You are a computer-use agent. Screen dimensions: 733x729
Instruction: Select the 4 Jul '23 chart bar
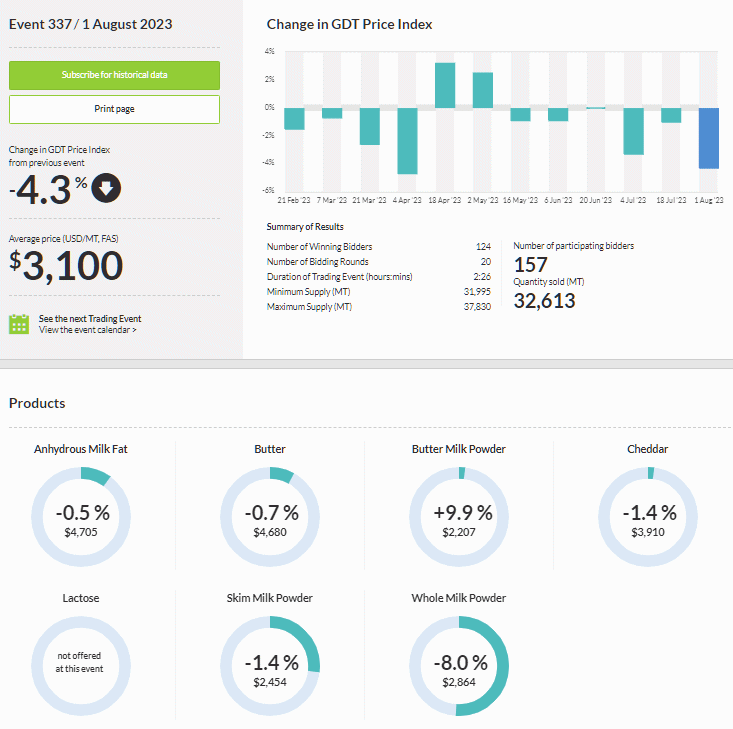[x=633, y=131]
